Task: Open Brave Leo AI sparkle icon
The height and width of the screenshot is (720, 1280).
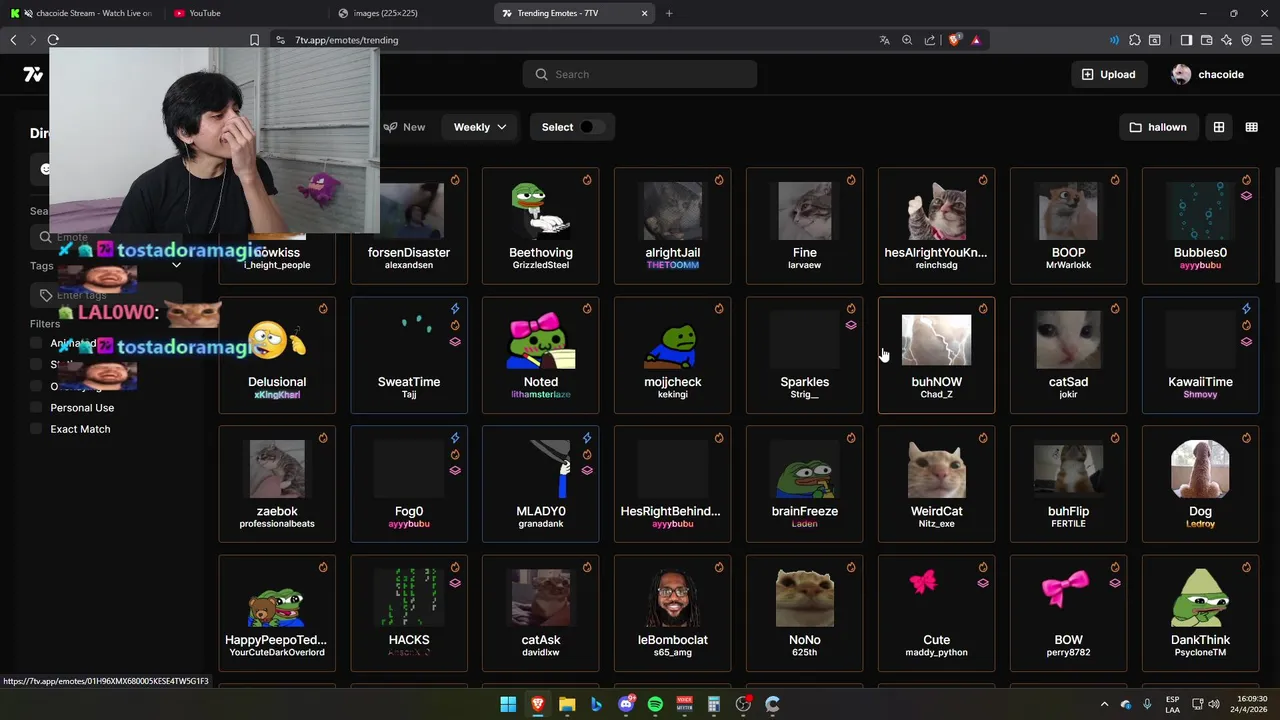Action: 1226,40
